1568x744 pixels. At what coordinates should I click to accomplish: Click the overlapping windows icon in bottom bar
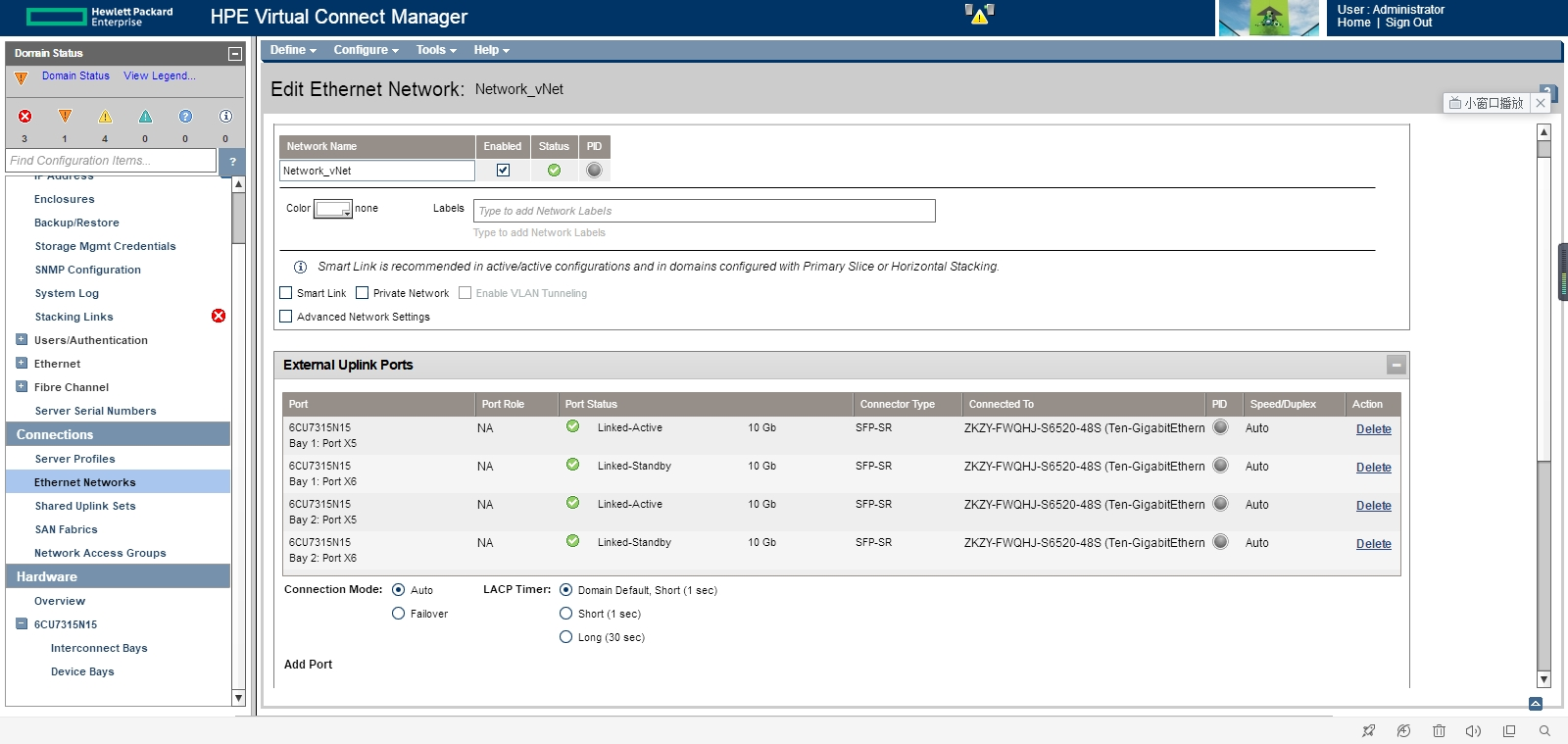pos(1509,731)
